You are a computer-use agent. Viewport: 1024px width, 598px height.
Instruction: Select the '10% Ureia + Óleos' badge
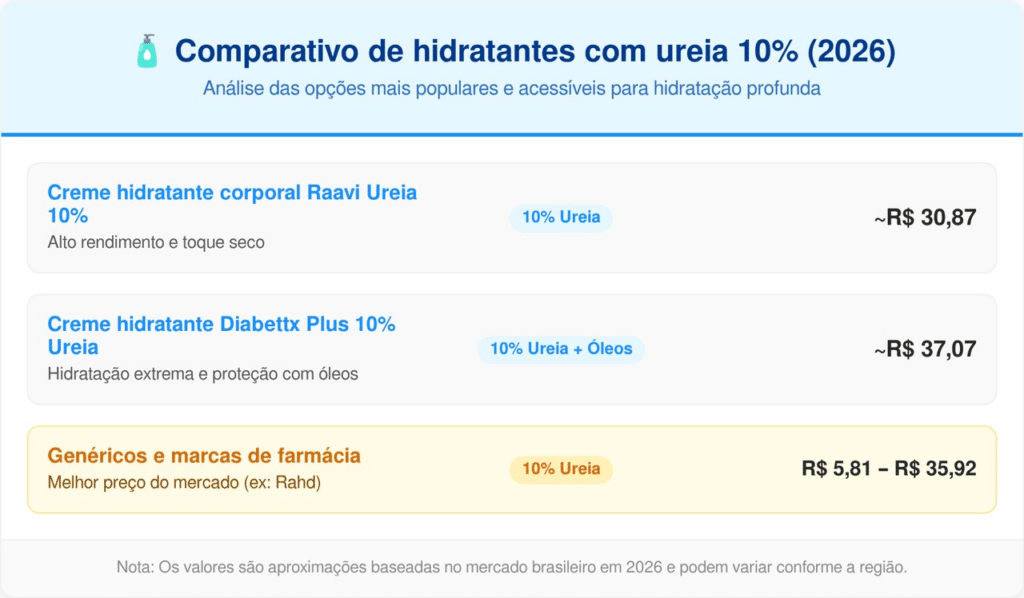(561, 349)
